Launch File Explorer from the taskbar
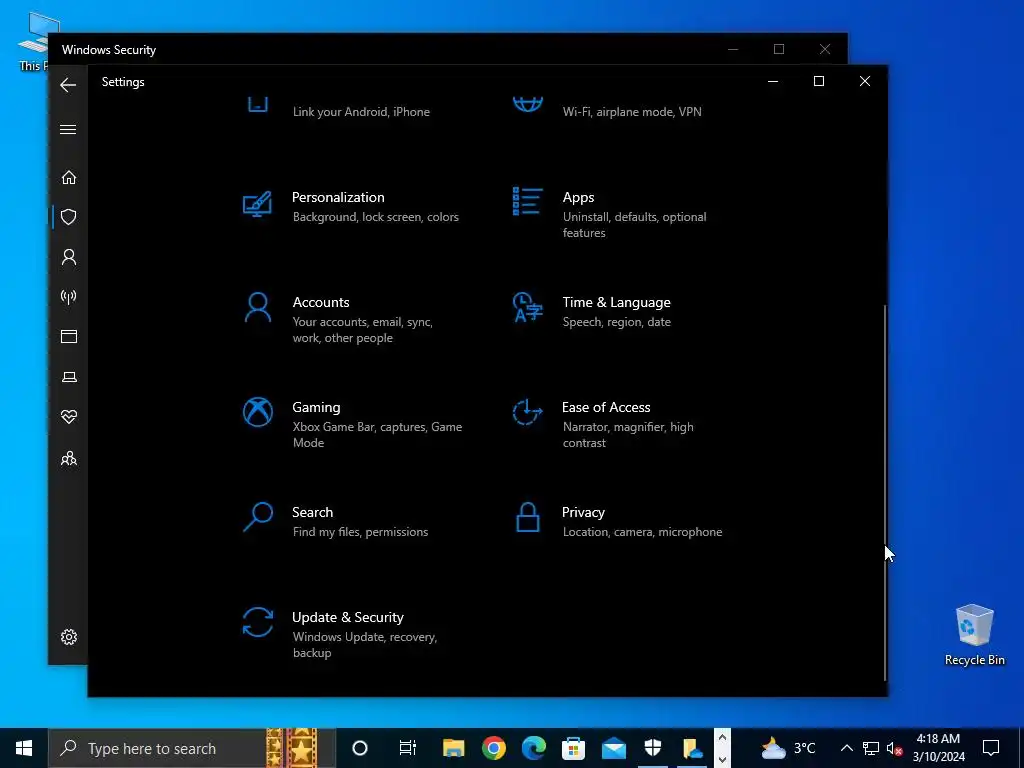 (x=453, y=748)
